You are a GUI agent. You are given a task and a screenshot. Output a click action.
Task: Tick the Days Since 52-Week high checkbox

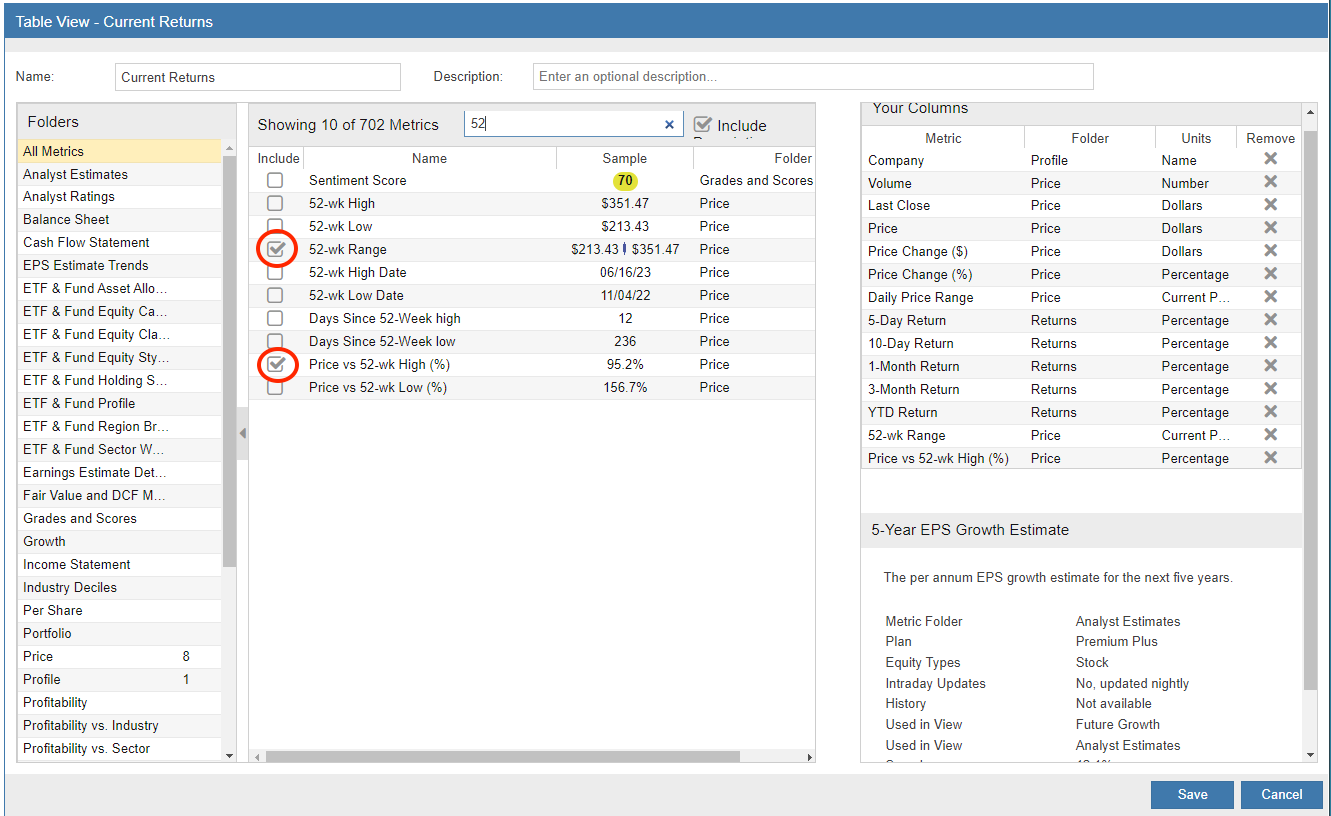(275, 318)
